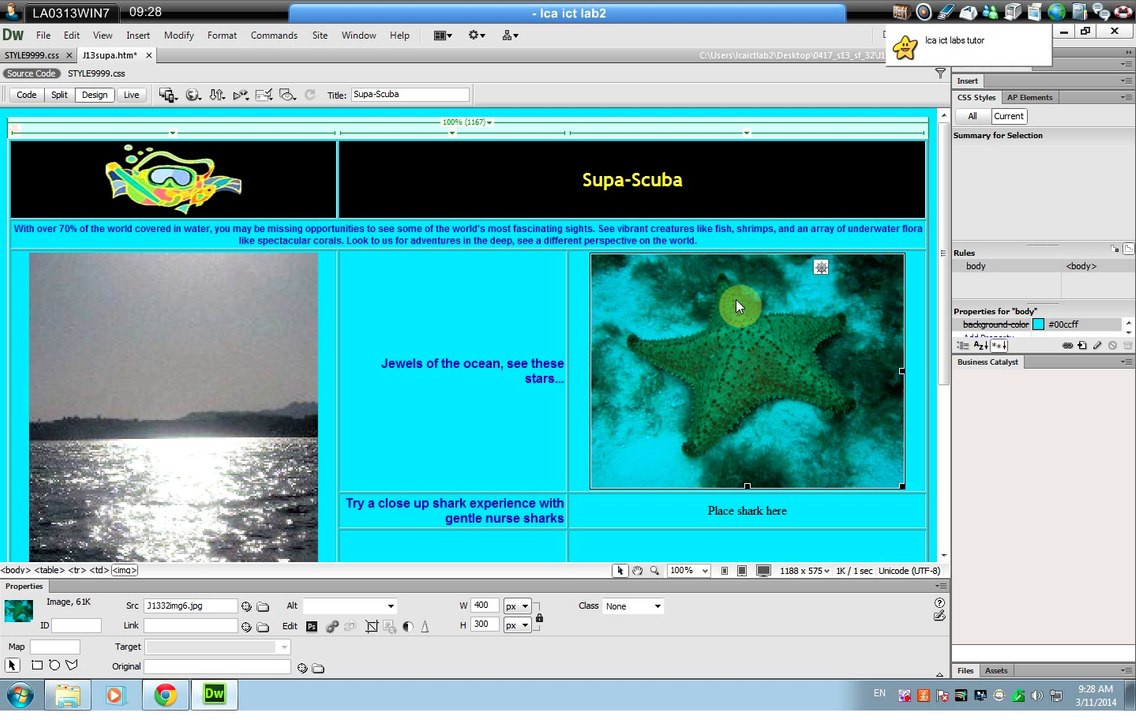Click the Sharpen image icon
Viewport: 1136px width, 720px height.
coord(425,627)
